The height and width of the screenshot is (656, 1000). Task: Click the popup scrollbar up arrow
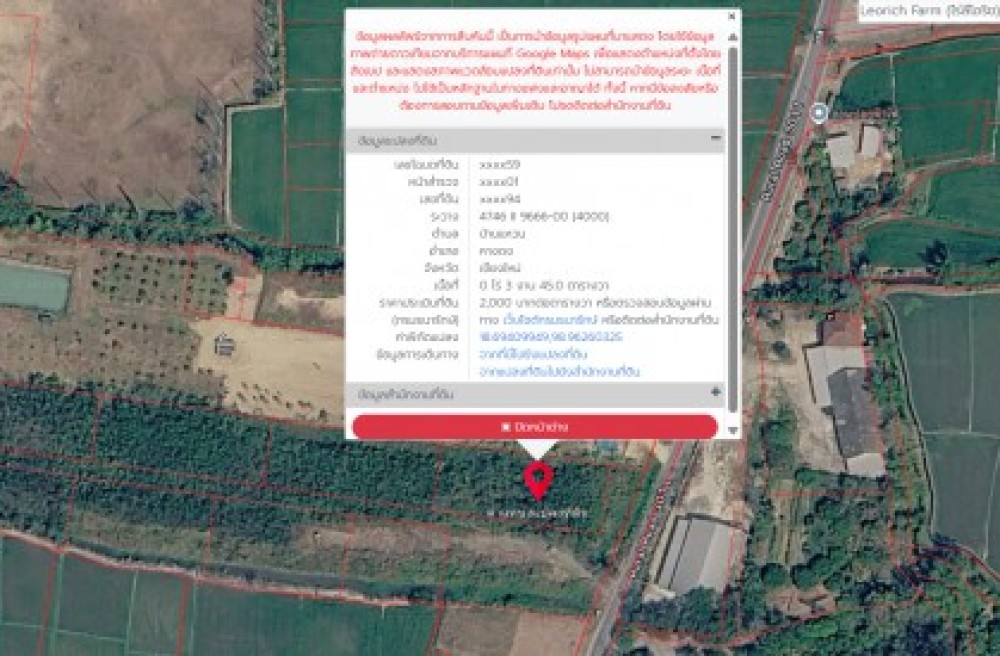coord(733,37)
